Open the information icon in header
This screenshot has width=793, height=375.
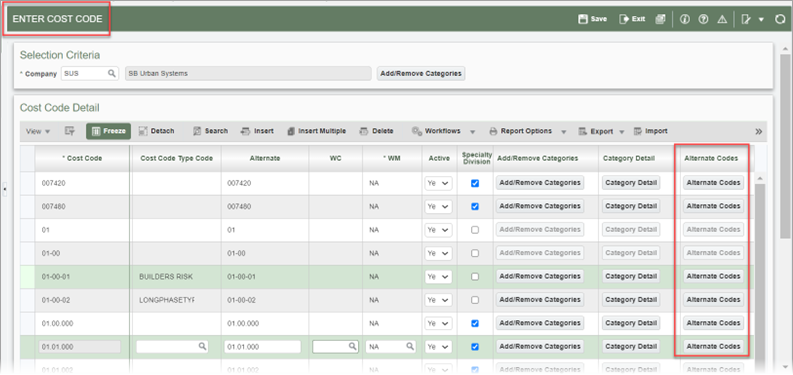685,19
